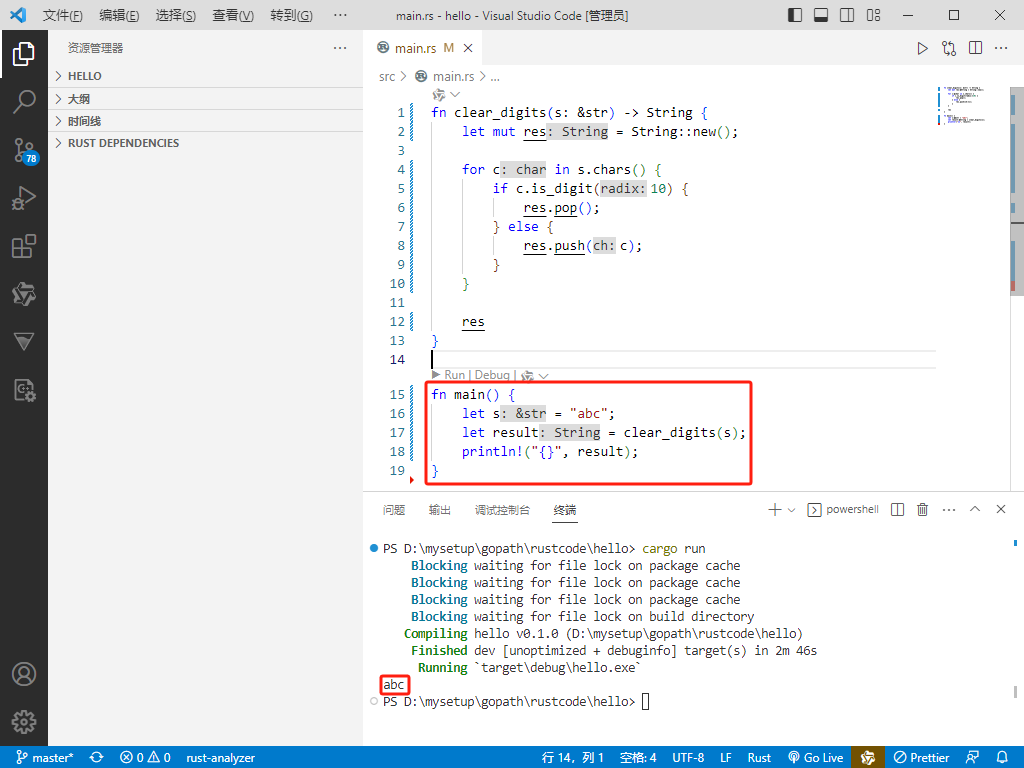Click the sync changes icon in status bar
Viewport: 1024px width, 768px height.
(x=97, y=758)
